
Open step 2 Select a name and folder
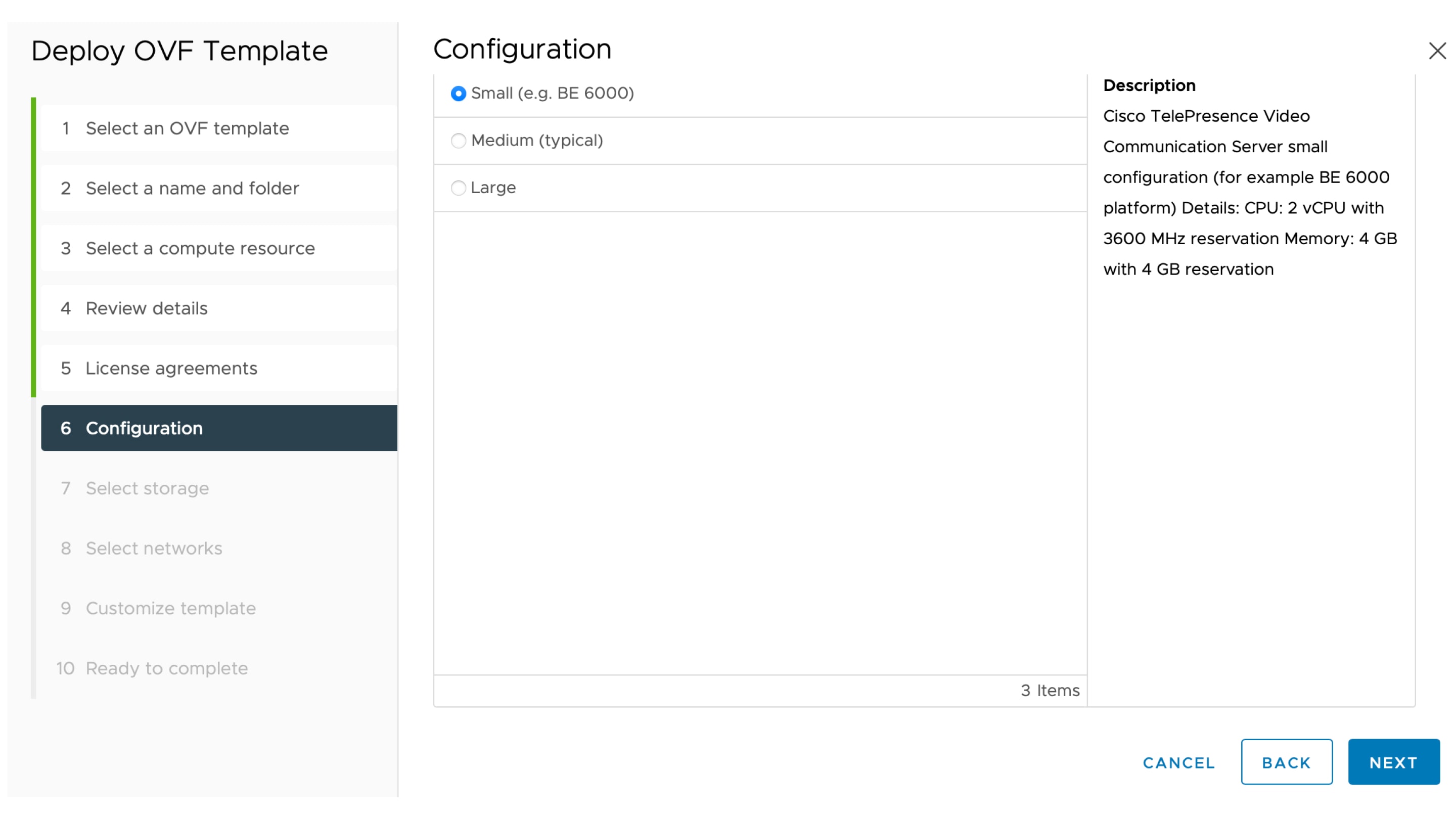pyautogui.click(x=192, y=188)
